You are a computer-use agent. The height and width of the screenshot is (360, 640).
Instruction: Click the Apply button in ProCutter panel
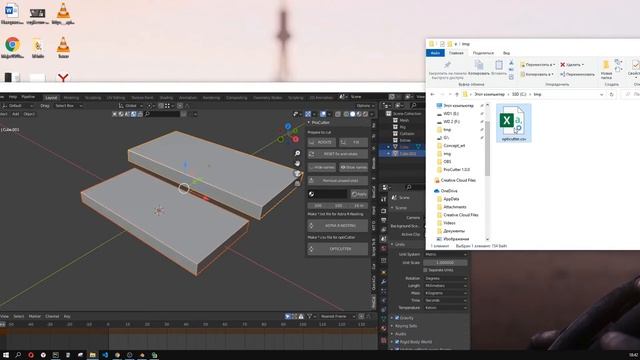[x=359, y=194]
